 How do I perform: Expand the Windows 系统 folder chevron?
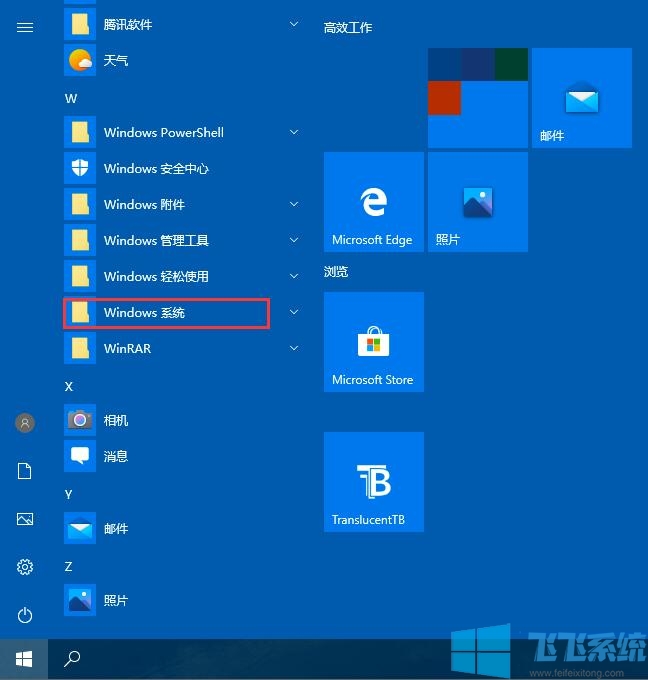coord(294,313)
